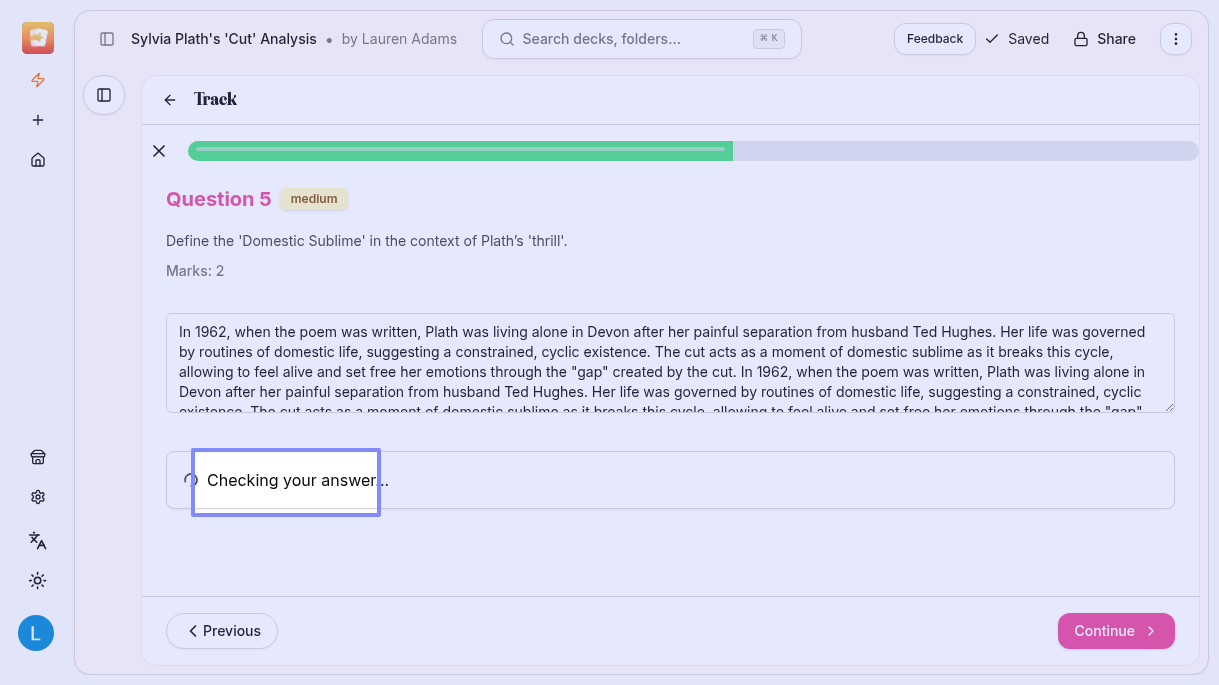The image size is (1219, 685).
Task: Go to Home via house icon
Action: 38,160
